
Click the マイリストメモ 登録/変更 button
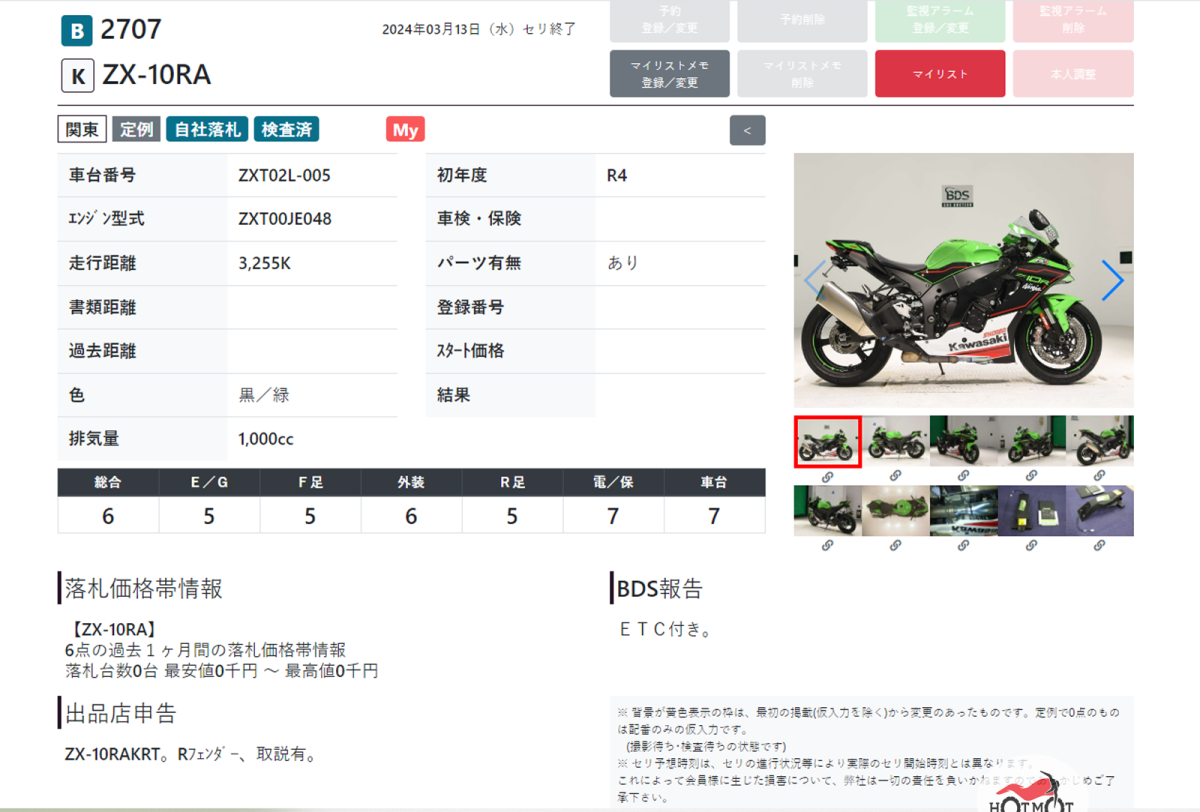point(670,74)
